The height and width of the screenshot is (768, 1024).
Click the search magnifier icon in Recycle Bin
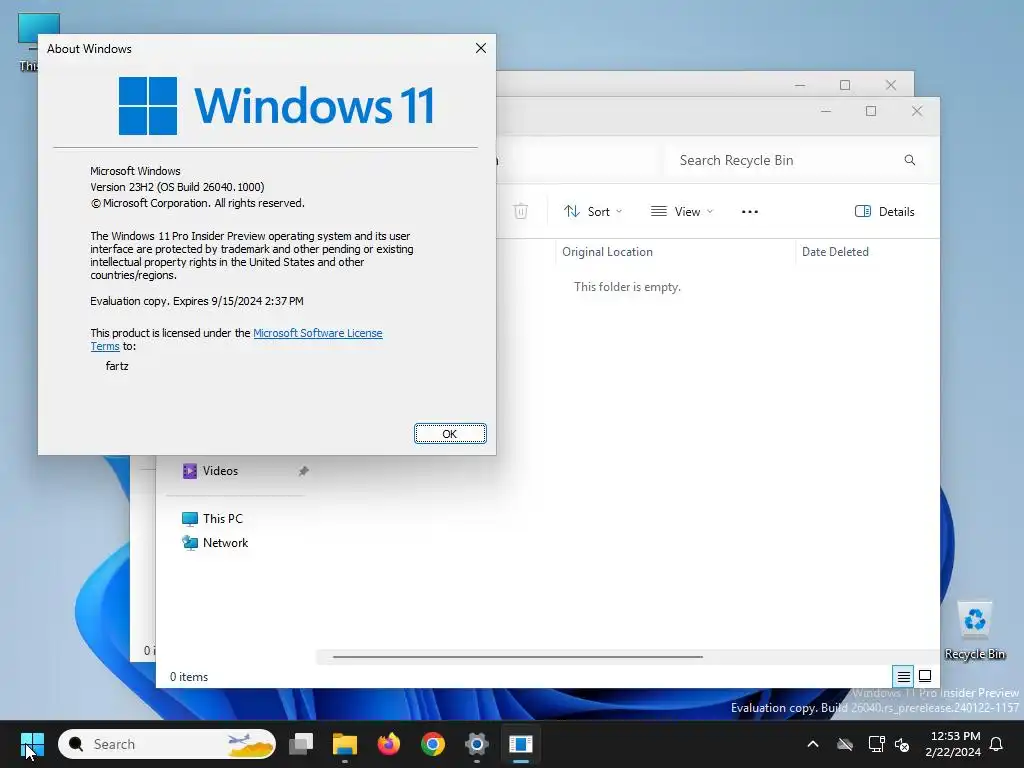[x=910, y=161]
